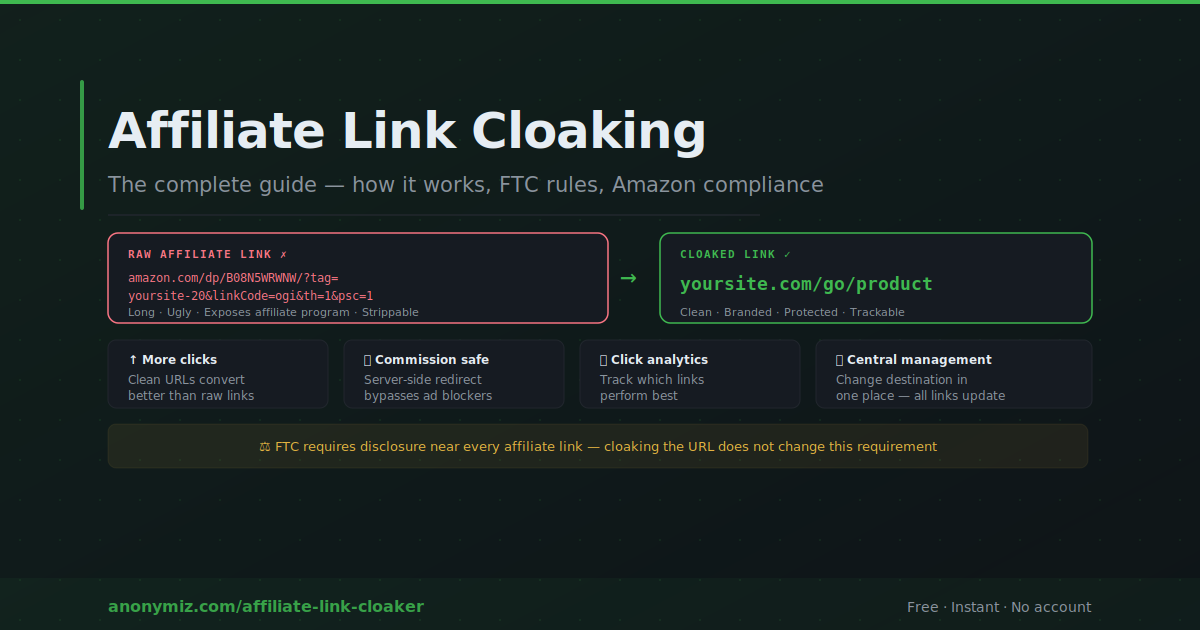Click 'Track which links perform best' text
The height and width of the screenshot is (630, 1200).
point(652,388)
